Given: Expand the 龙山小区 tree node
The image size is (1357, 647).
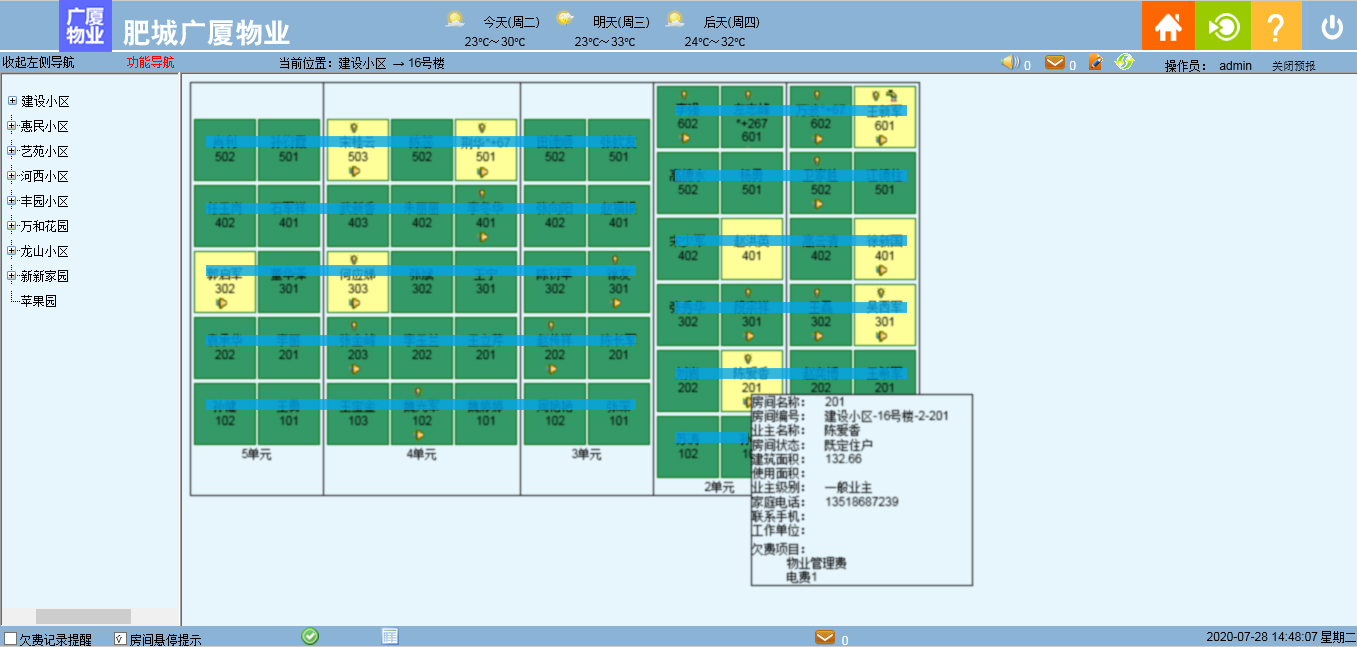Looking at the screenshot, I should coord(12,251).
